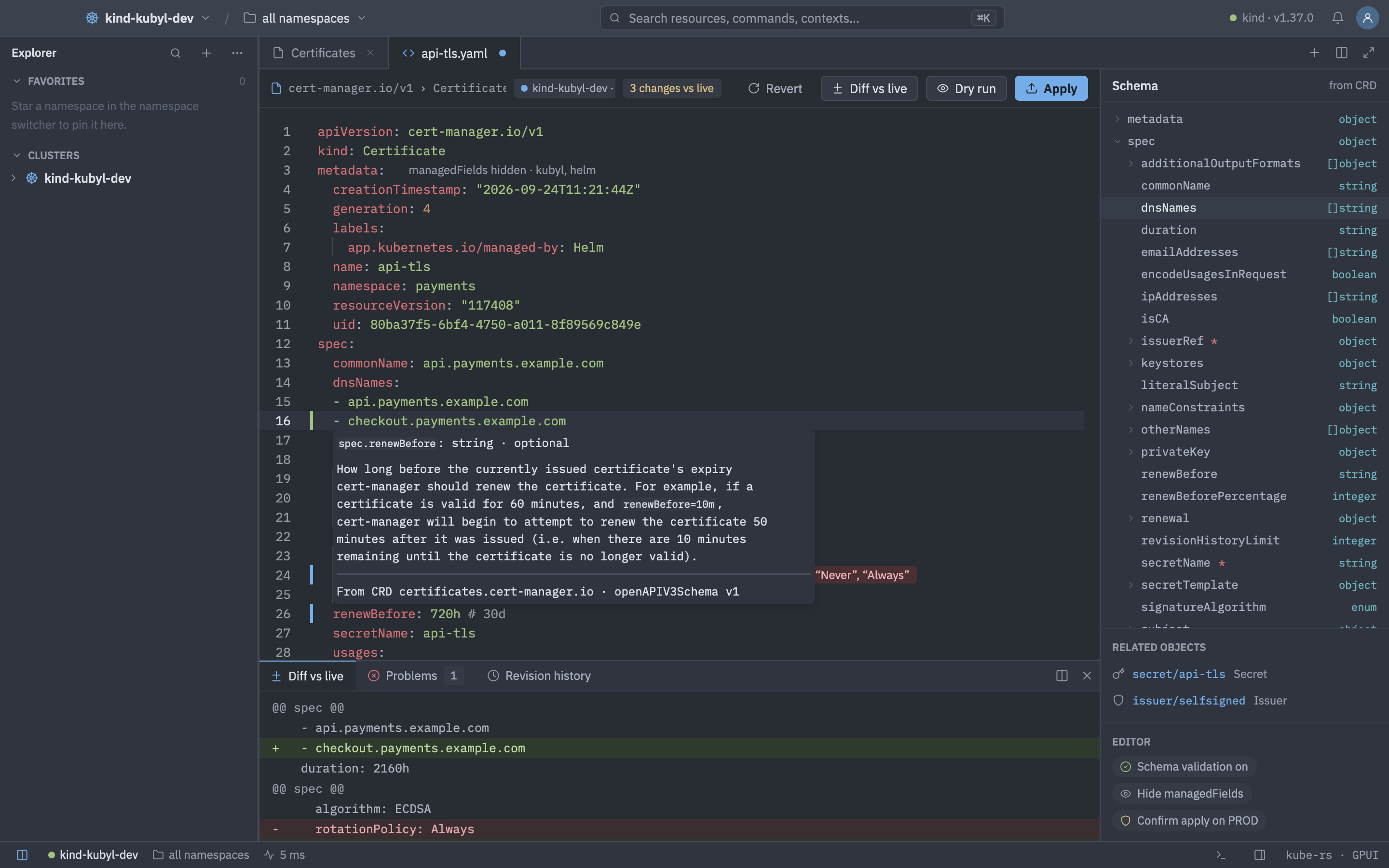Expand privateKey schema field
This screenshot has width=1389, height=868.
[1130, 452]
